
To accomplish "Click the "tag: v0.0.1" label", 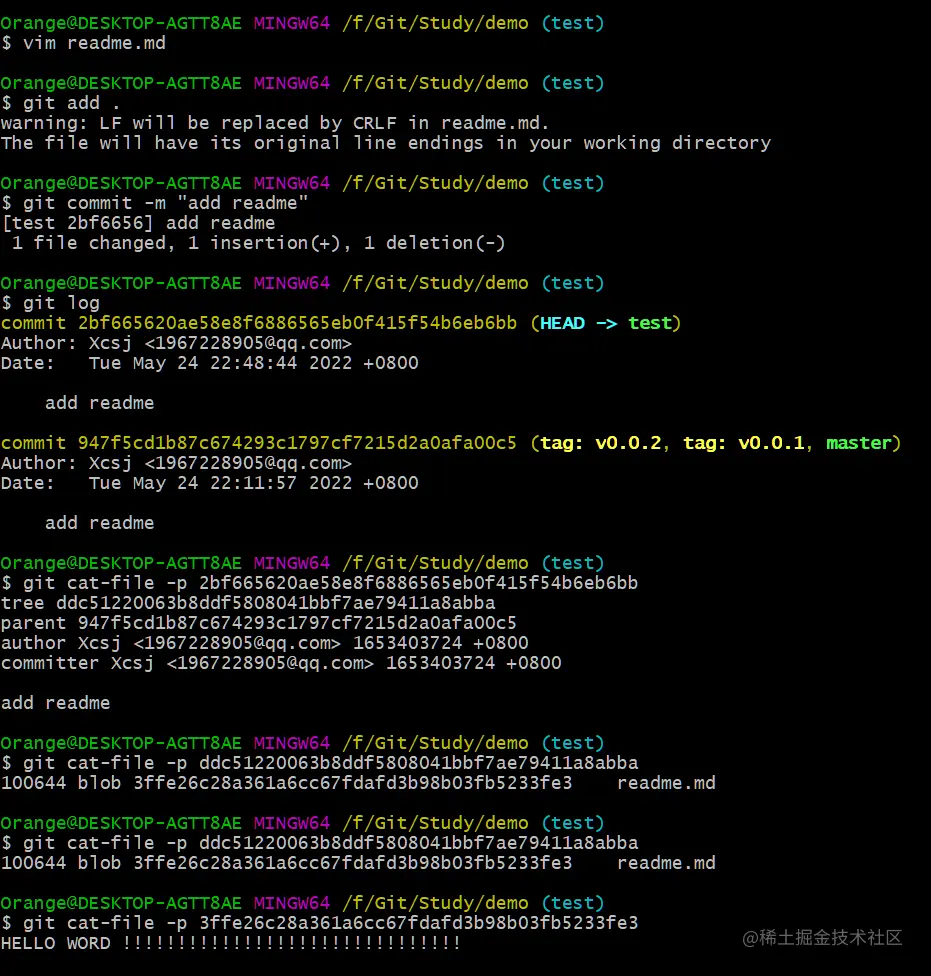I will click(744, 443).
